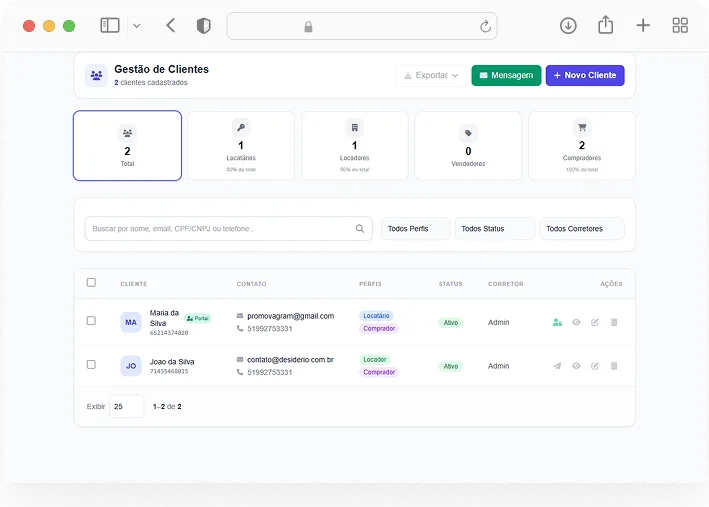Viewport: 709px width, 507px height.
Task: Send portal invite for Joao da Silva
Action: click(557, 366)
